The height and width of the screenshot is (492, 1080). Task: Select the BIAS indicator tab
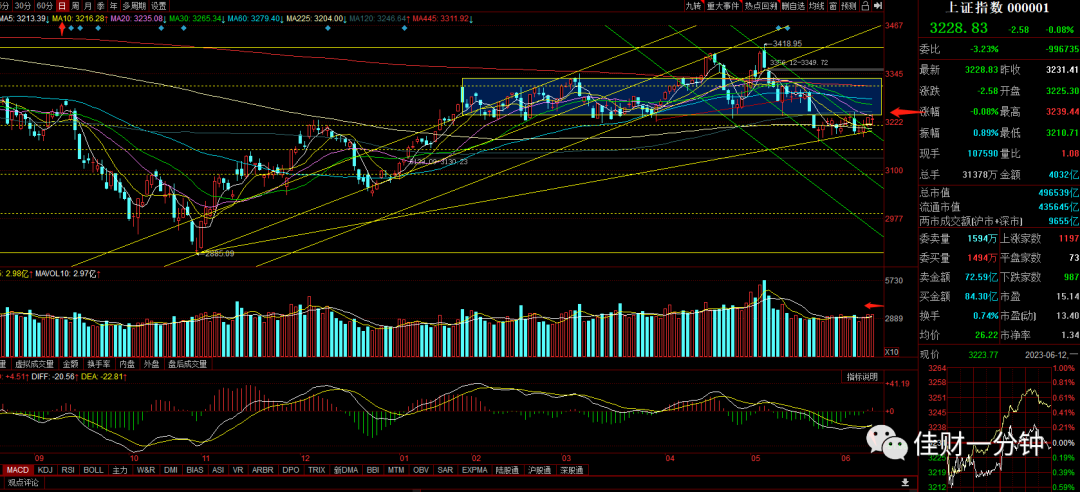coord(195,470)
